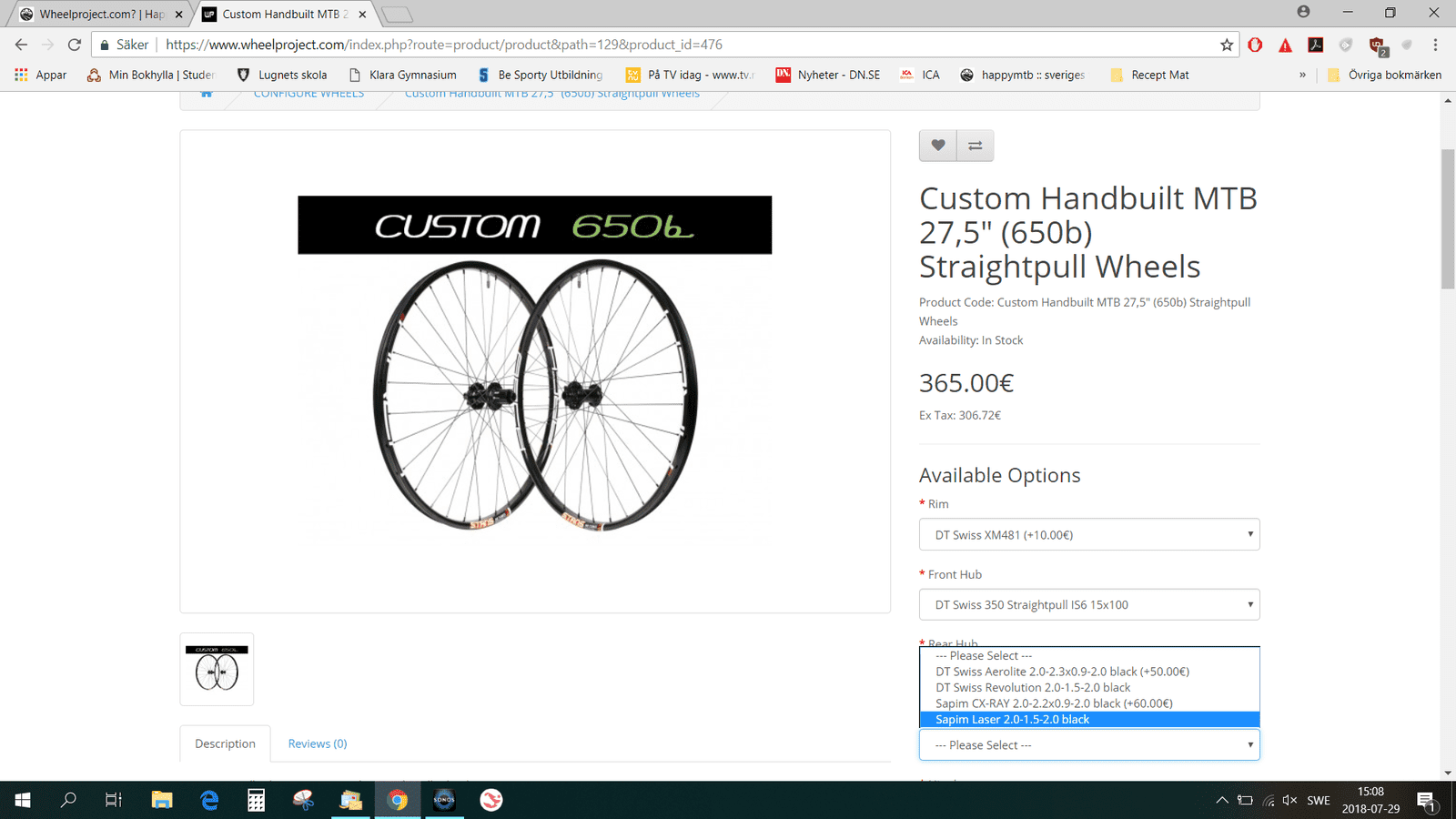This screenshot has height=819, width=1456.
Task: Open the Recept Mat bookmark folder
Action: pyautogui.click(x=1149, y=75)
